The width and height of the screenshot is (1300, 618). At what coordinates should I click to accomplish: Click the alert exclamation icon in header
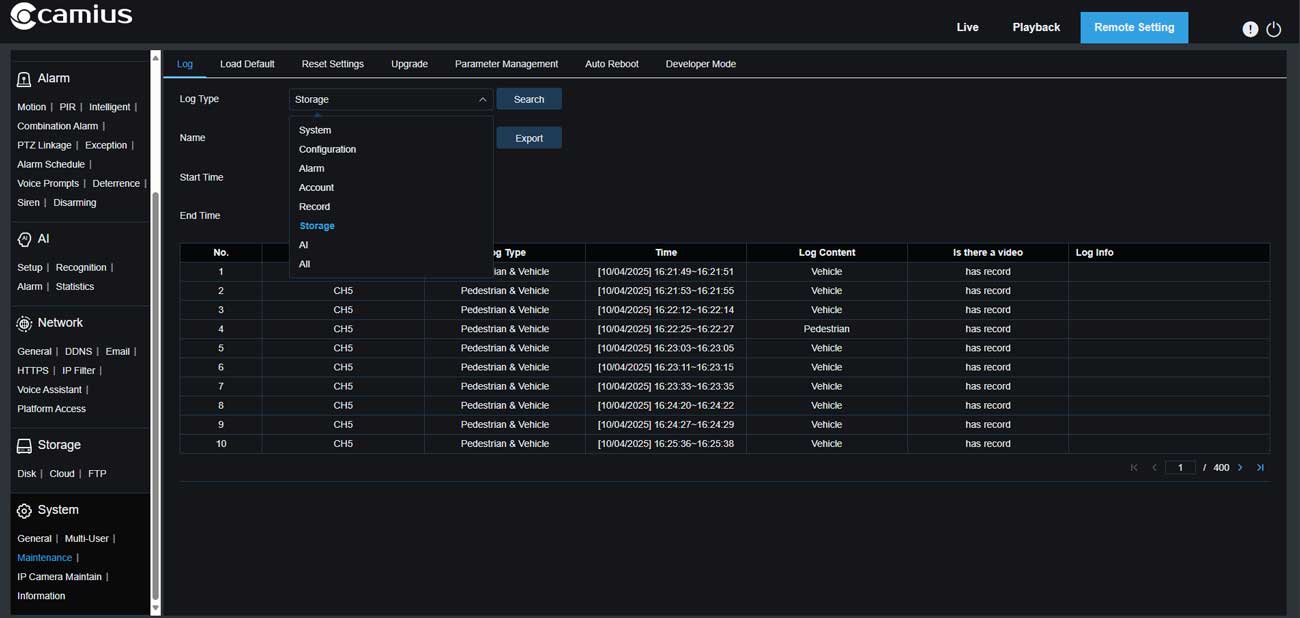click(1250, 29)
